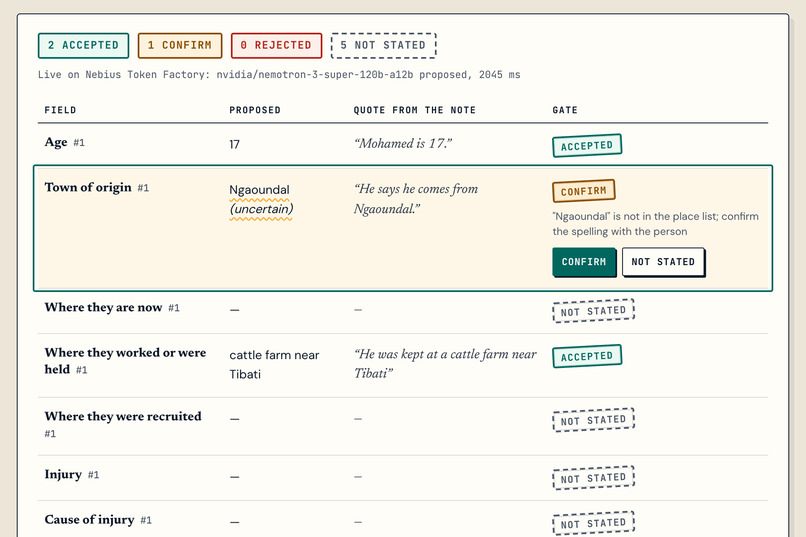Select the Where they are now label
Image resolution: width=806 pixels, height=537 pixels.
(103, 307)
